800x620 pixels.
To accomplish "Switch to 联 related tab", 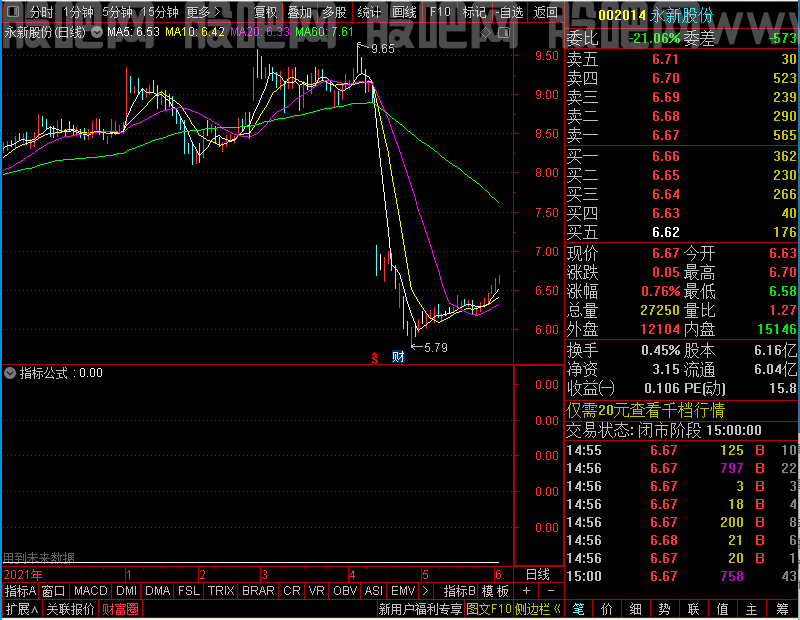I will click(x=694, y=609).
